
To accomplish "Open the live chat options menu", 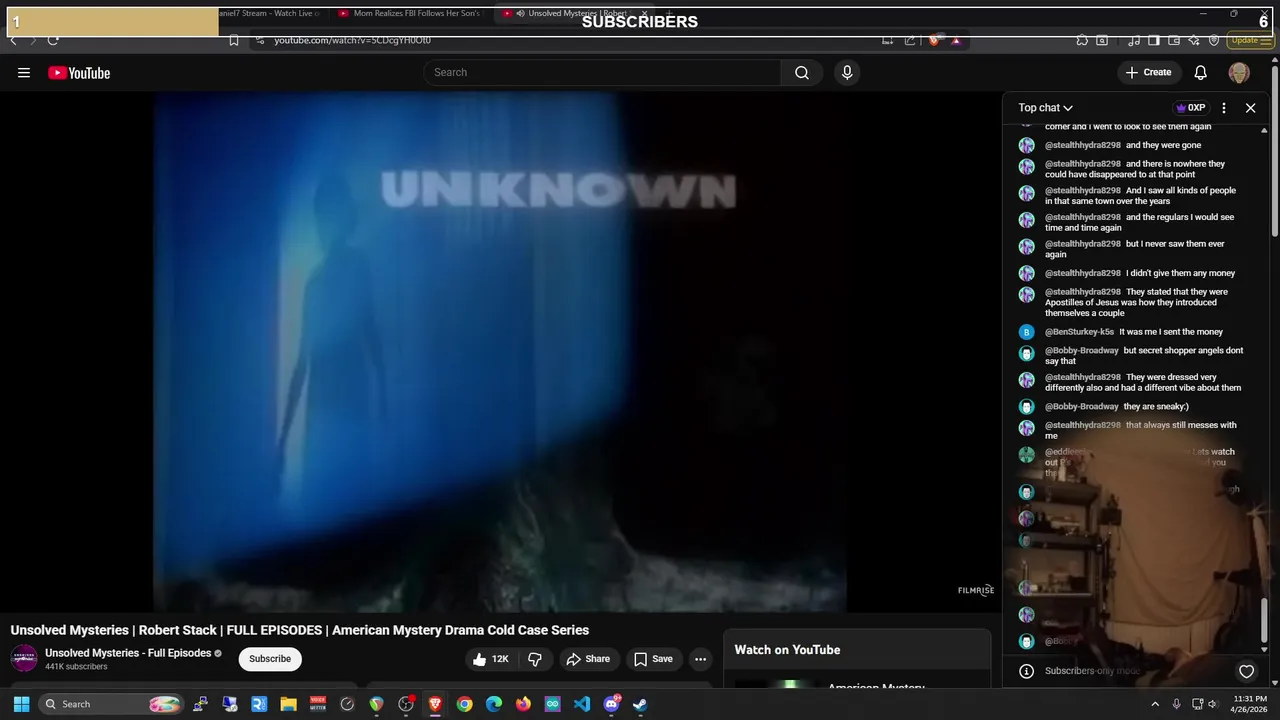I will (1224, 108).
